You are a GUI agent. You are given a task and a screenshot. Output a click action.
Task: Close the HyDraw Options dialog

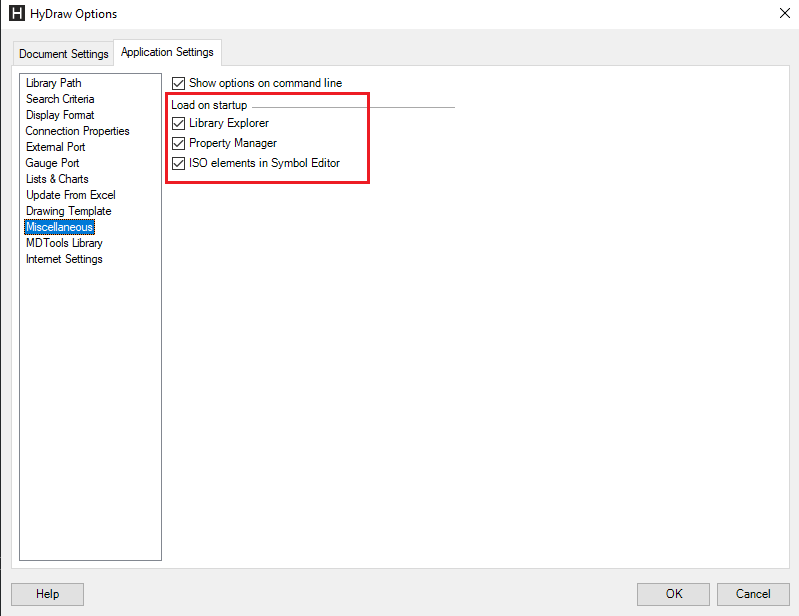point(782,14)
